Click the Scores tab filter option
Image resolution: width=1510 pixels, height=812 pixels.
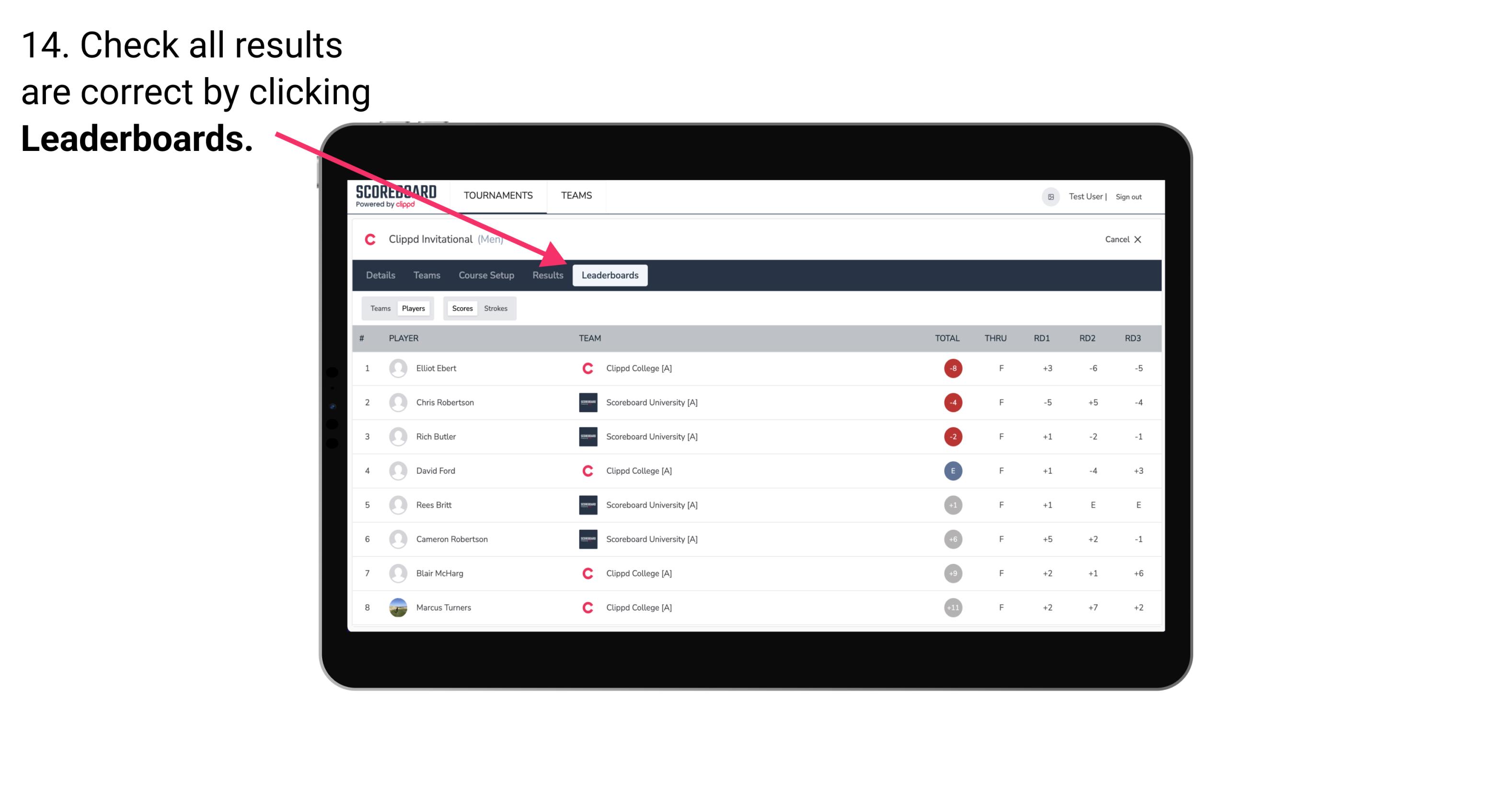click(460, 308)
